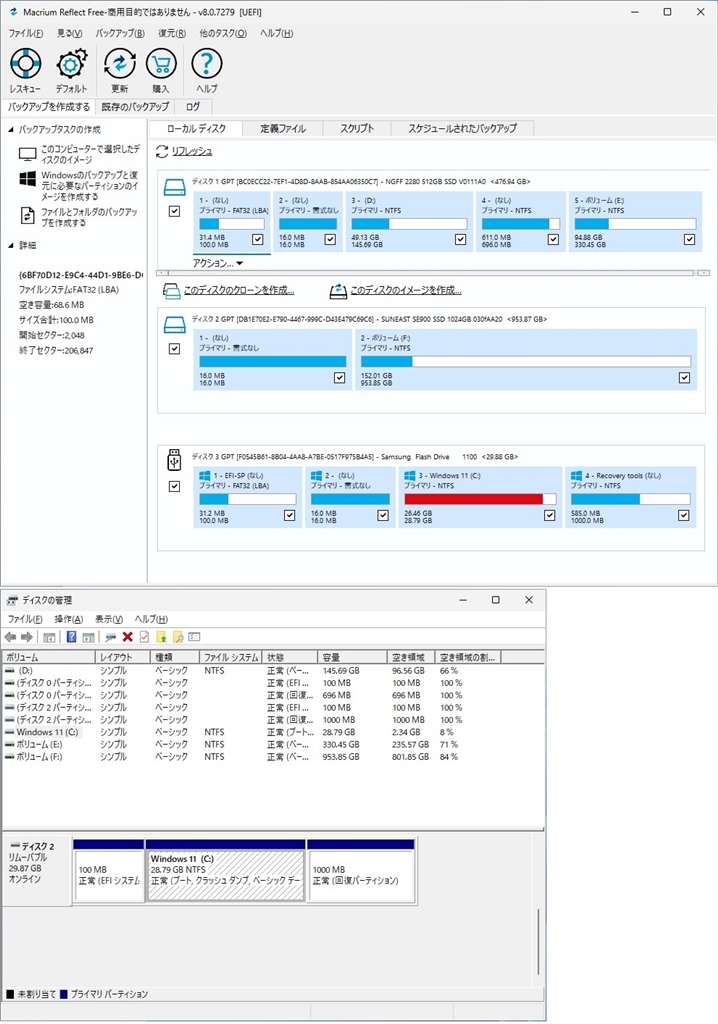Screen dimensions: 718x1024
Task: Click the refresh arrows icon beside リフレッシュ
Action: [161, 152]
